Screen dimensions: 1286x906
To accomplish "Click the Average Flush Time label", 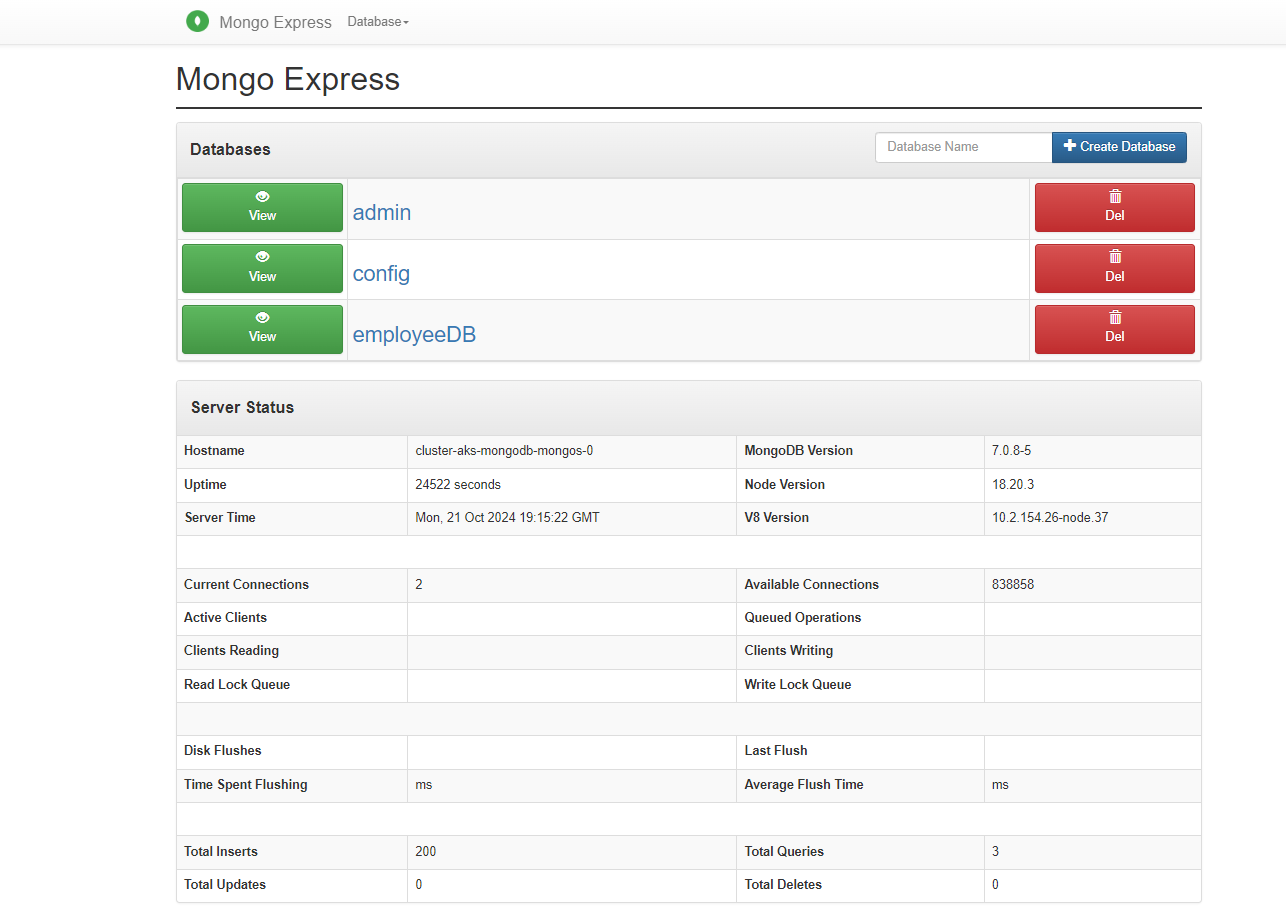I will click(803, 785).
